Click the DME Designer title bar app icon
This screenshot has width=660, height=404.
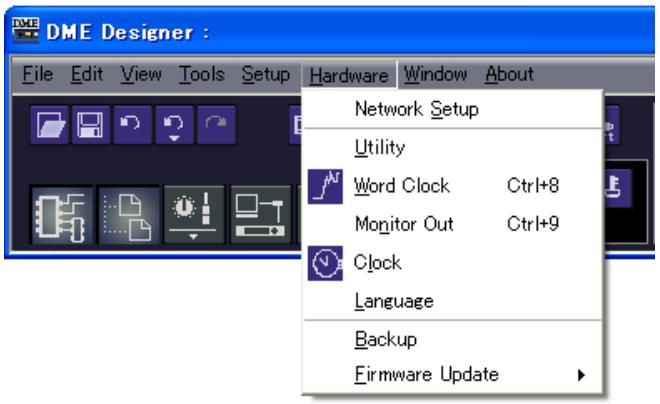click(25, 30)
